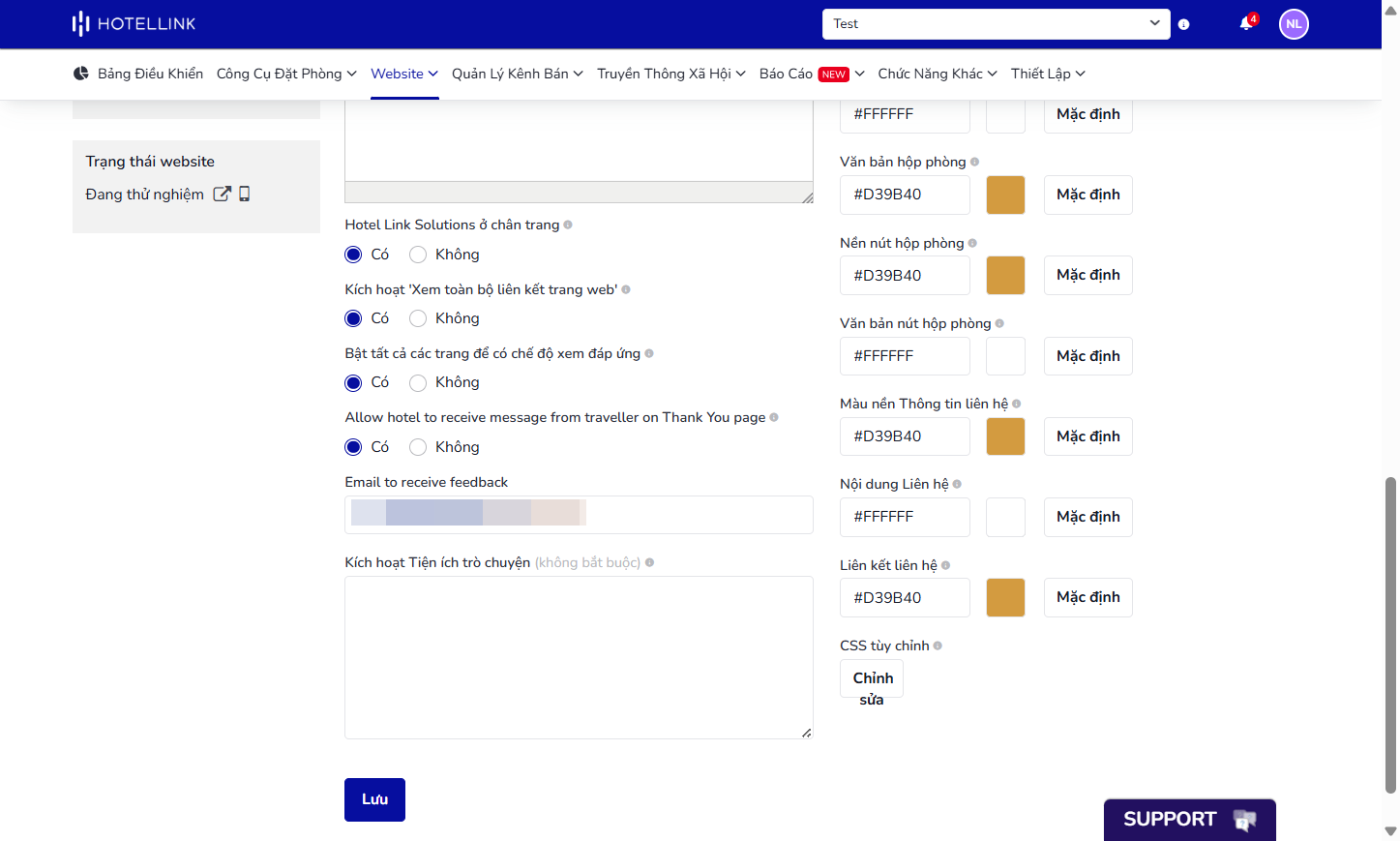Viewport: 1400px width, 841px height.
Task: Expand Công Cụ Đặt Phòng menu
Action: click(x=286, y=74)
